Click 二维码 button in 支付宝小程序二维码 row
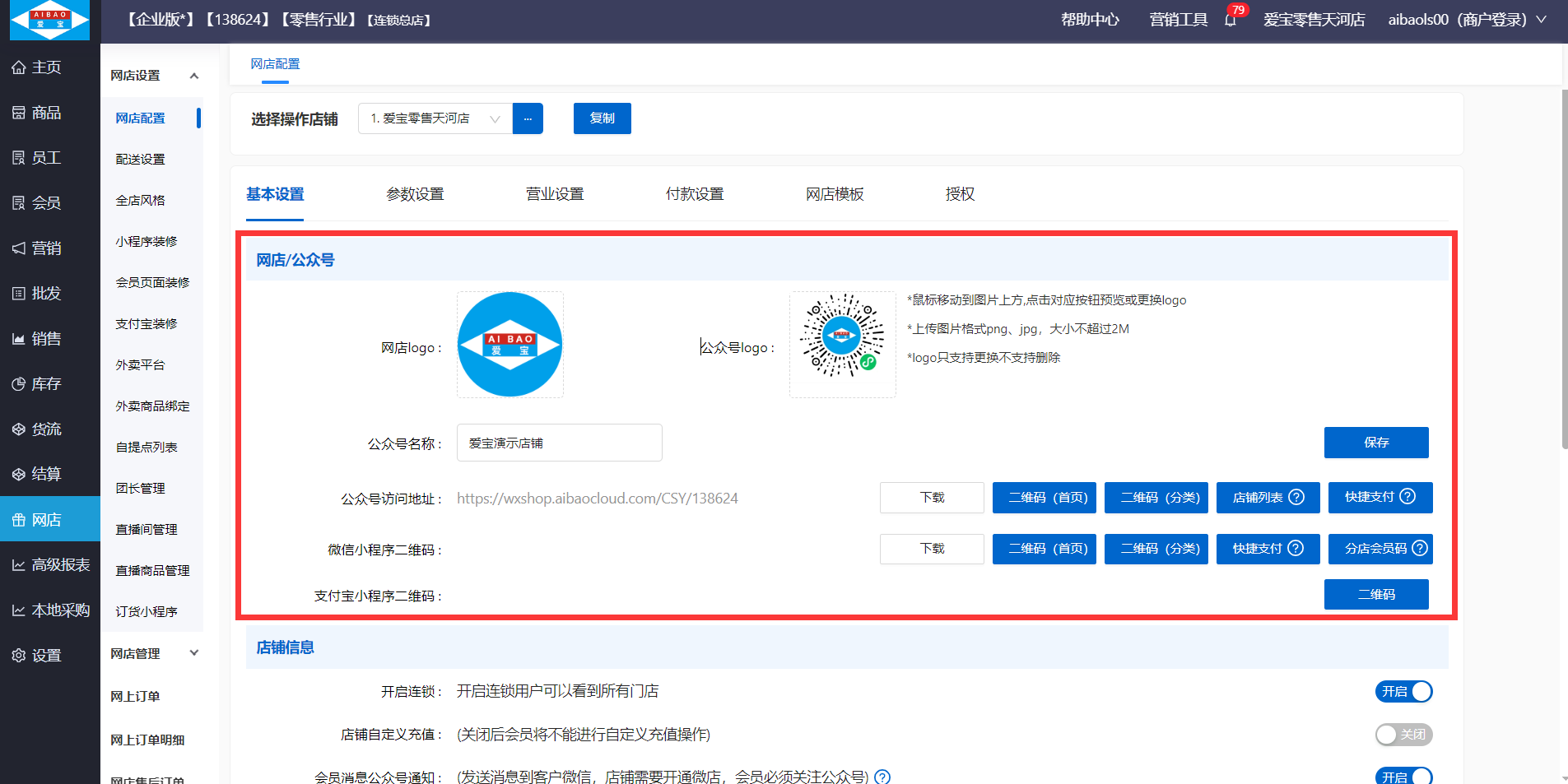The width and height of the screenshot is (1568, 784). click(x=1376, y=595)
